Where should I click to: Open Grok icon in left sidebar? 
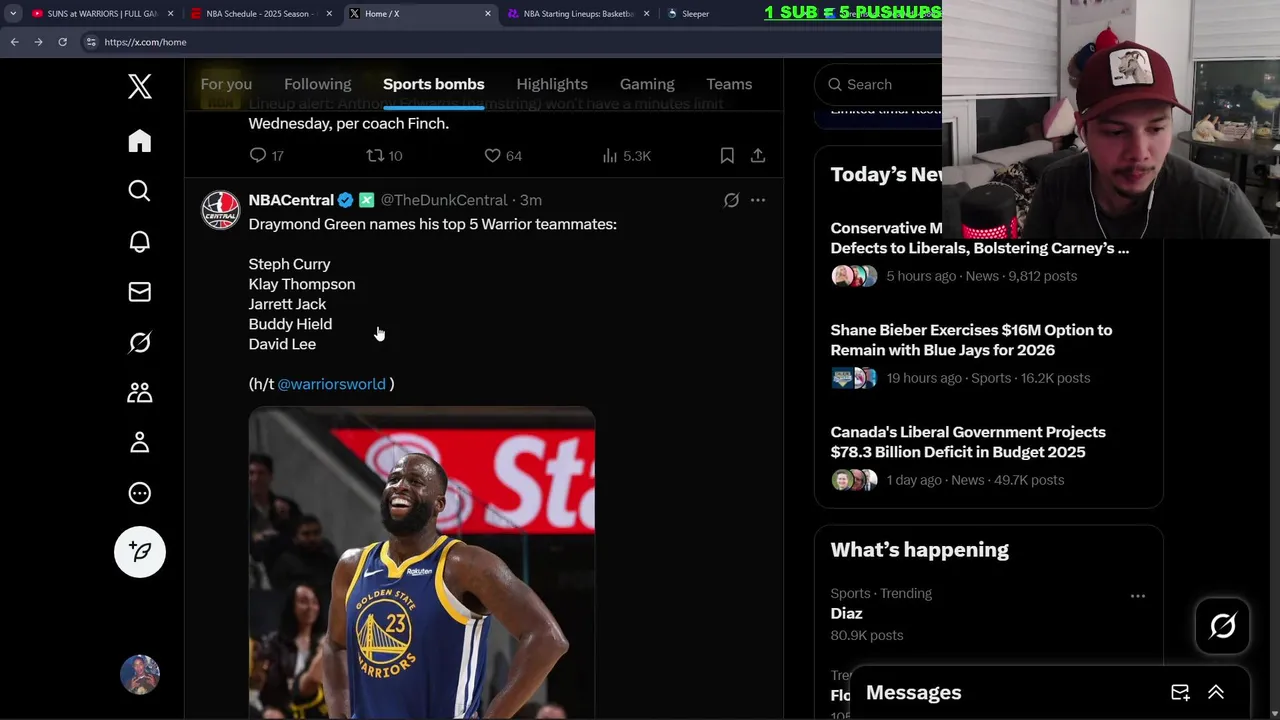140,342
